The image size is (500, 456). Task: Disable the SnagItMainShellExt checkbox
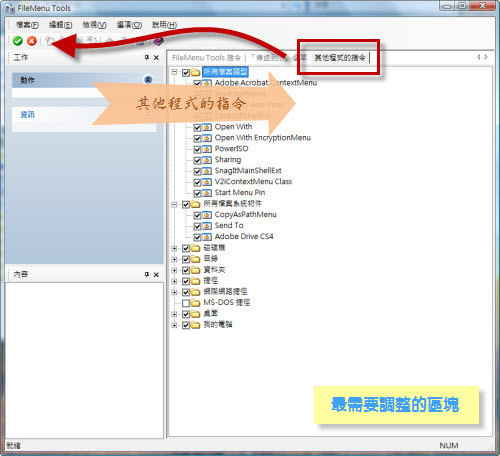[x=197, y=171]
